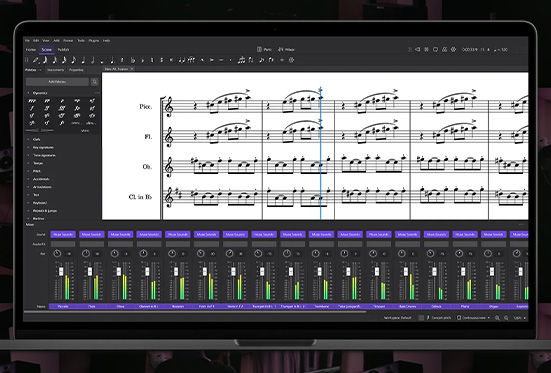Adjust the Oboe volume fader
Viewport: 551px width, 373px height.
[119, 272]
